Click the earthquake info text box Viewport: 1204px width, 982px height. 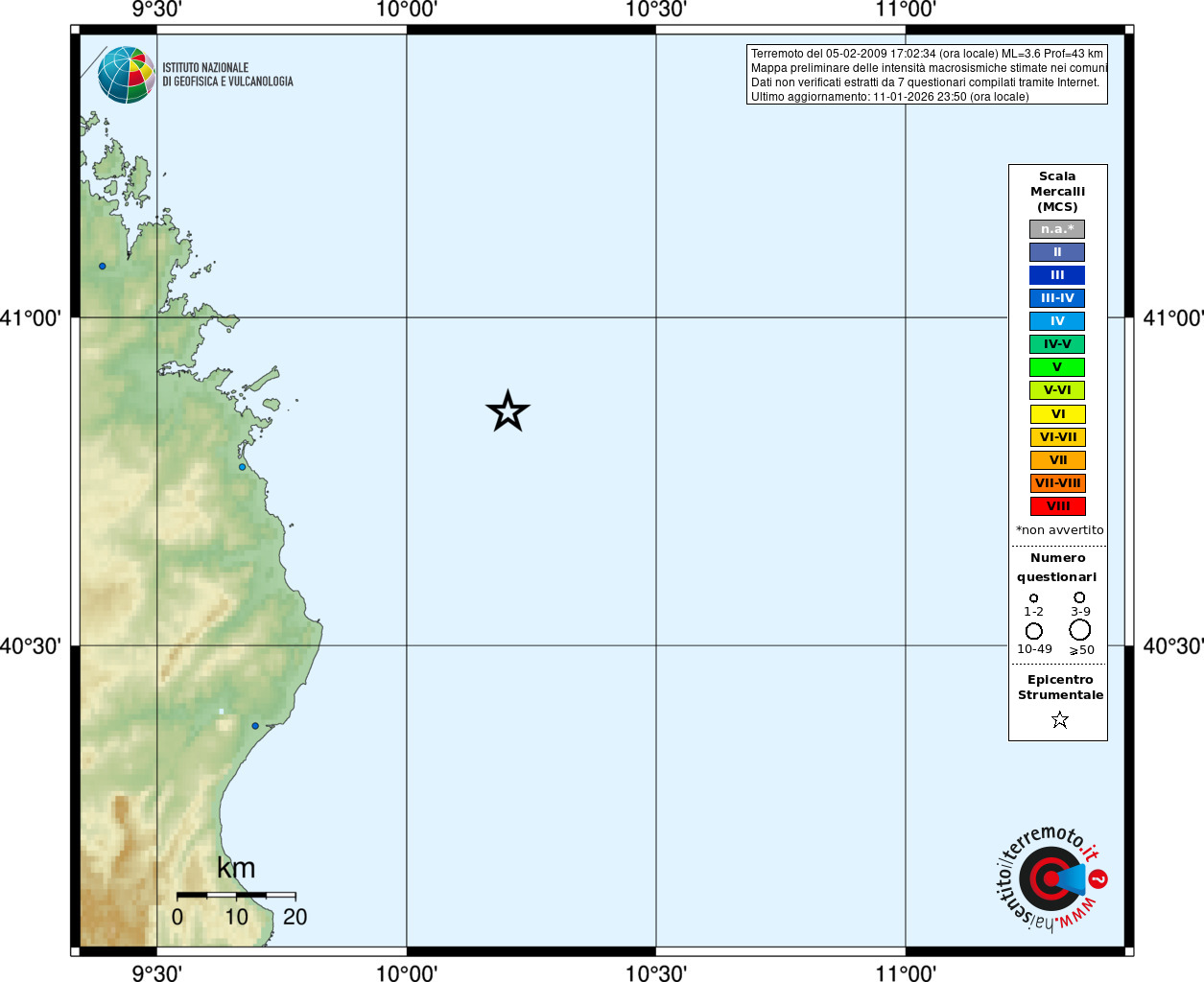(927, 75)
